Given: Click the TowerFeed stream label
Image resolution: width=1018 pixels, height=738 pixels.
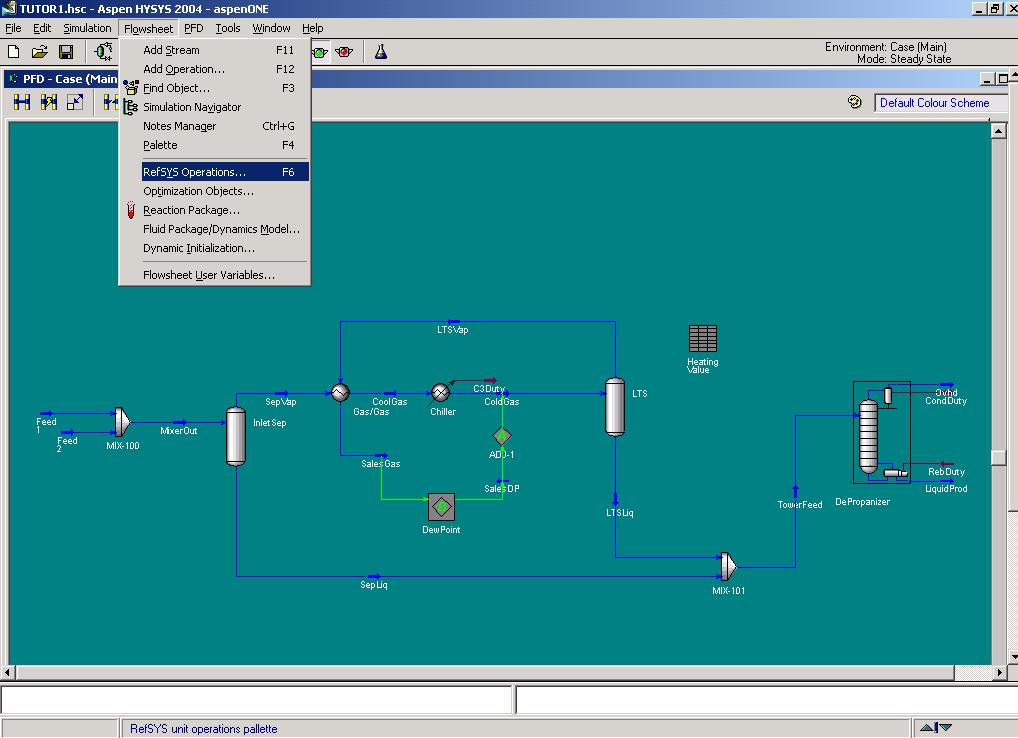Looking at the screenshot, I should [800, 505].
